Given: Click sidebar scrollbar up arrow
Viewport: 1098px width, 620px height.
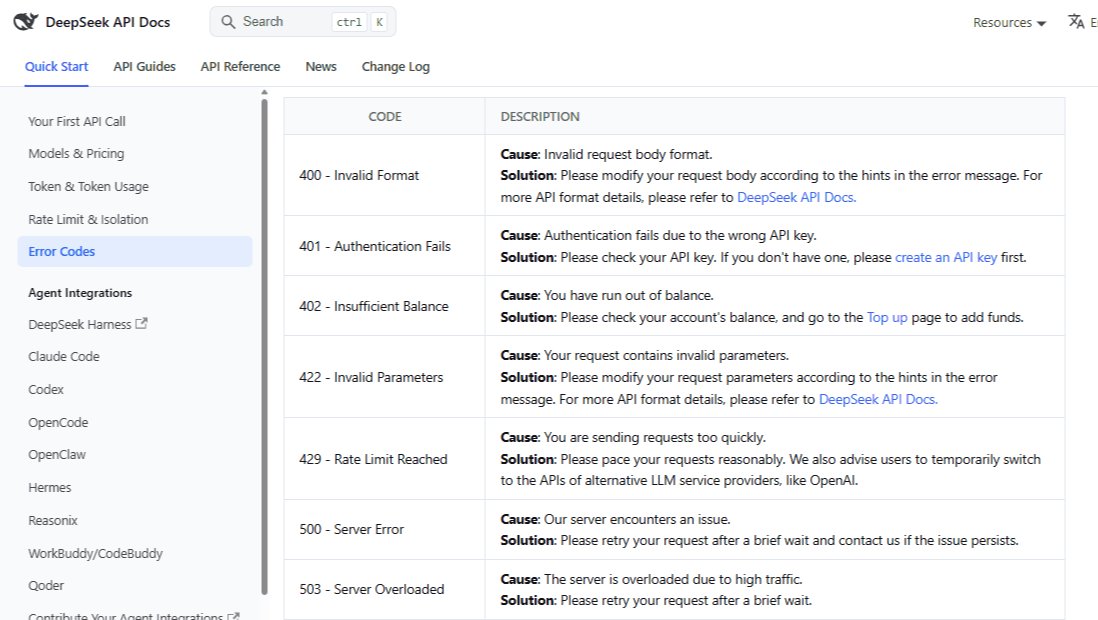Looking at the screenshot, I should pos(264,92).
